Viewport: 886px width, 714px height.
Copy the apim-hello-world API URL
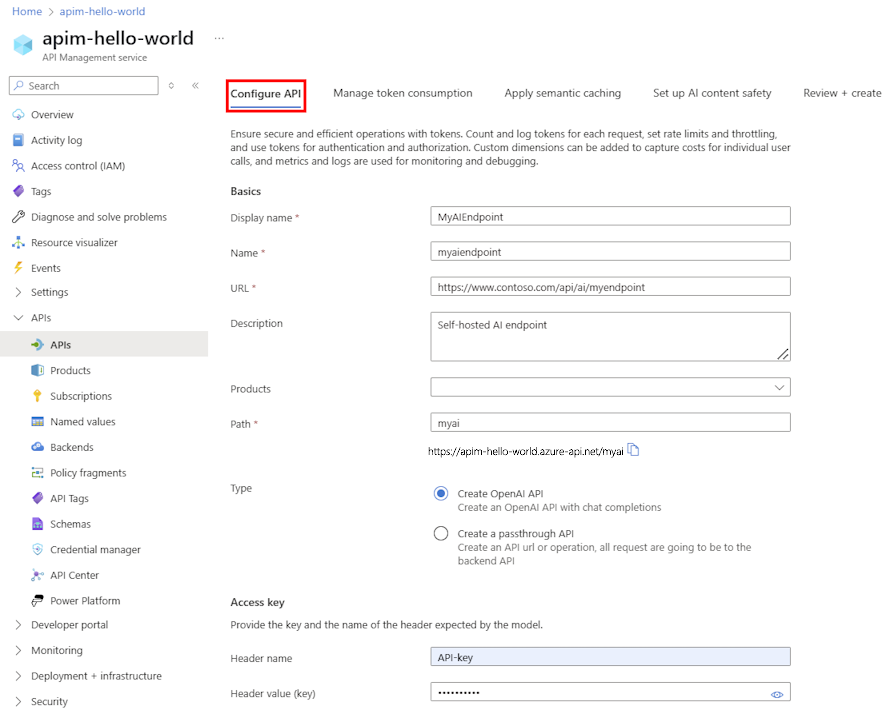tap(634, 449)
